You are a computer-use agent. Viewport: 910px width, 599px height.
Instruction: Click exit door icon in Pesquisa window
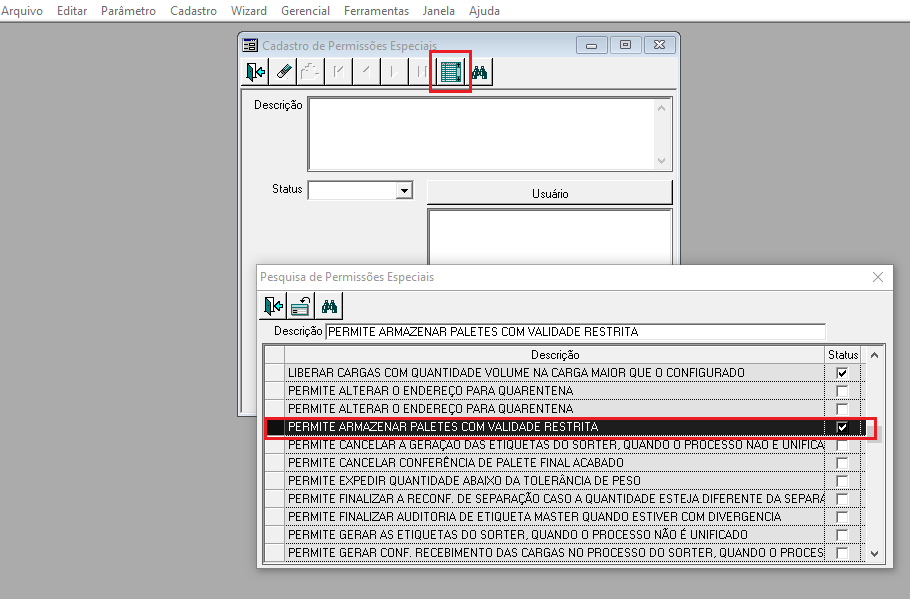coord(273,306)
